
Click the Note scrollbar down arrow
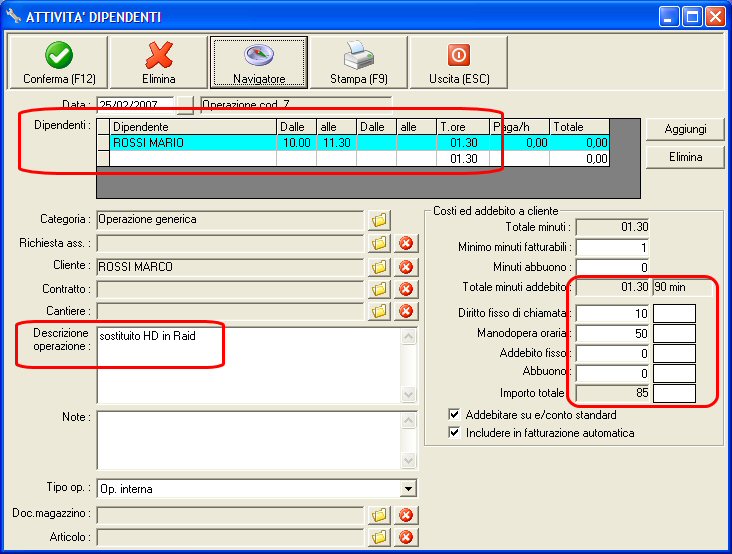pos(408,461)
